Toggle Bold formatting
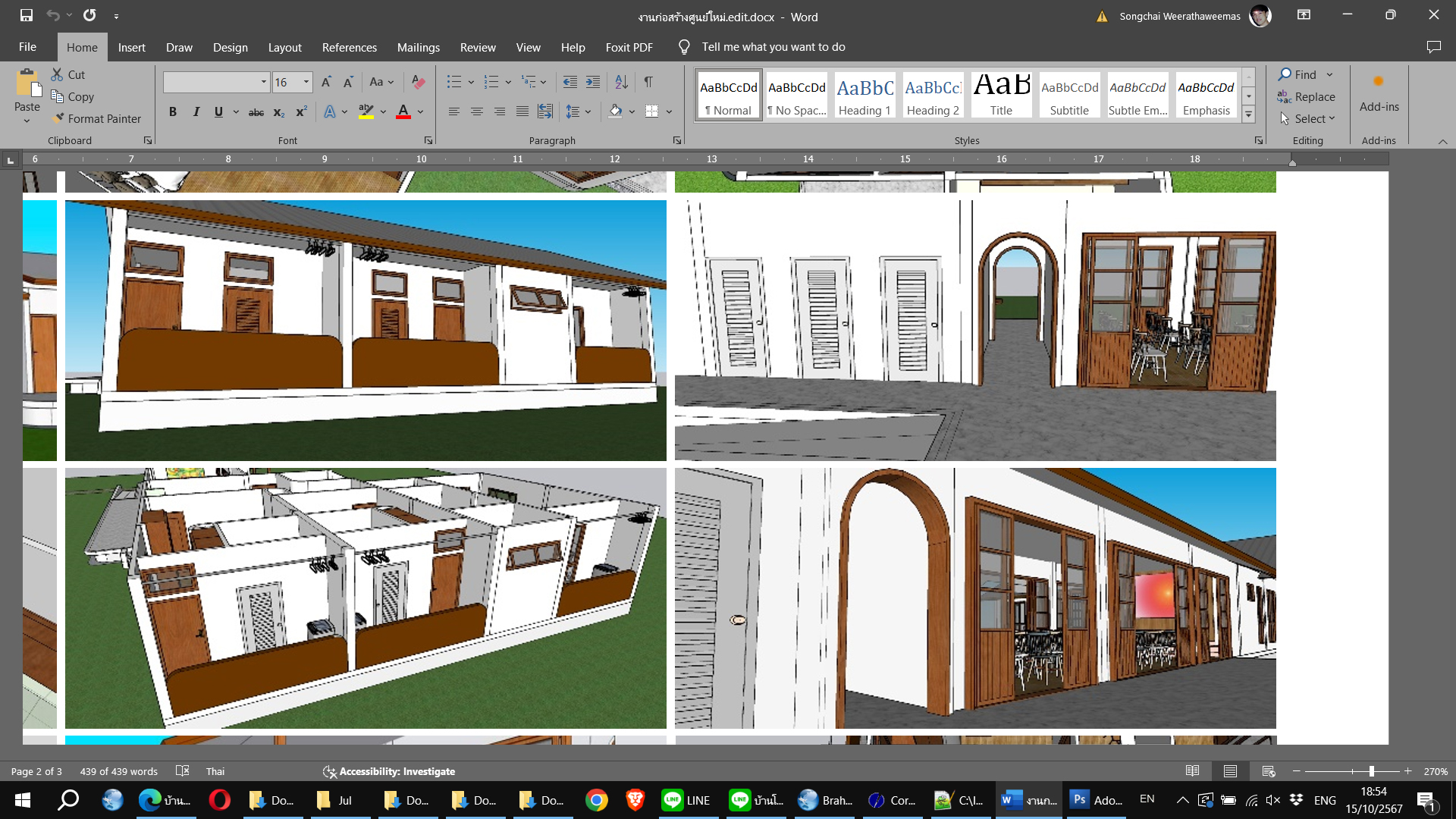This screenshot has height=819, width=1456. tap(173, 111)
